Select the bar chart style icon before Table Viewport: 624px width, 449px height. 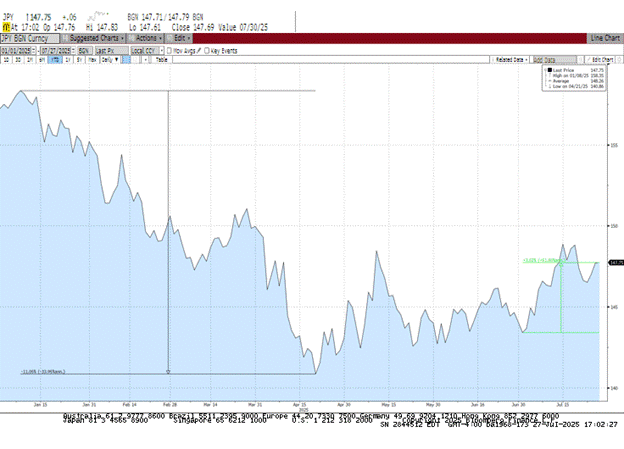(x=135, y=60)
